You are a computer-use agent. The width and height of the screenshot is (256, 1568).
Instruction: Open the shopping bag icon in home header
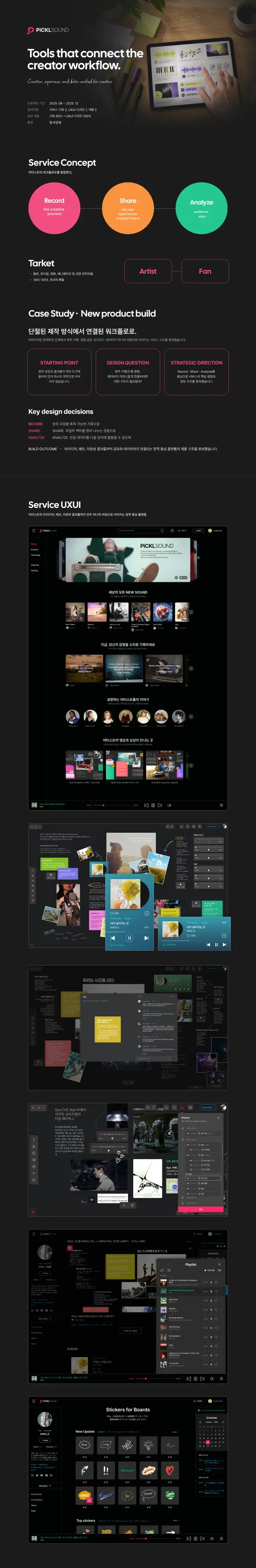(x=172, y=530)
